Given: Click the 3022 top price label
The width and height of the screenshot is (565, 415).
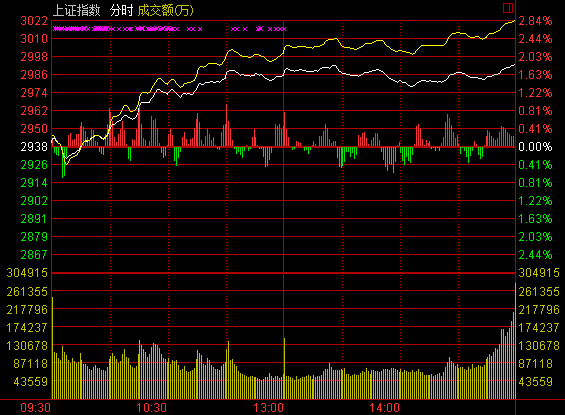Looking at the screenshot, I should pos(34,21).
